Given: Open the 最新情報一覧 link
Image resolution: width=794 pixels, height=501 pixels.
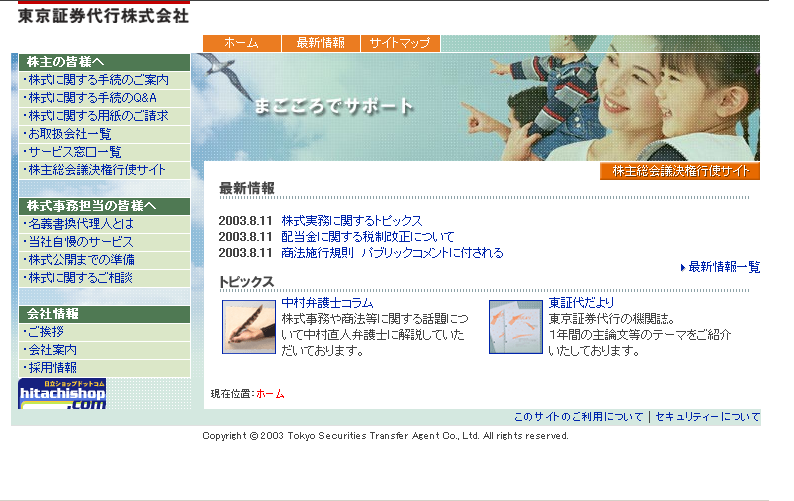Looking at the screenshot, I should [x=724, y=267].
